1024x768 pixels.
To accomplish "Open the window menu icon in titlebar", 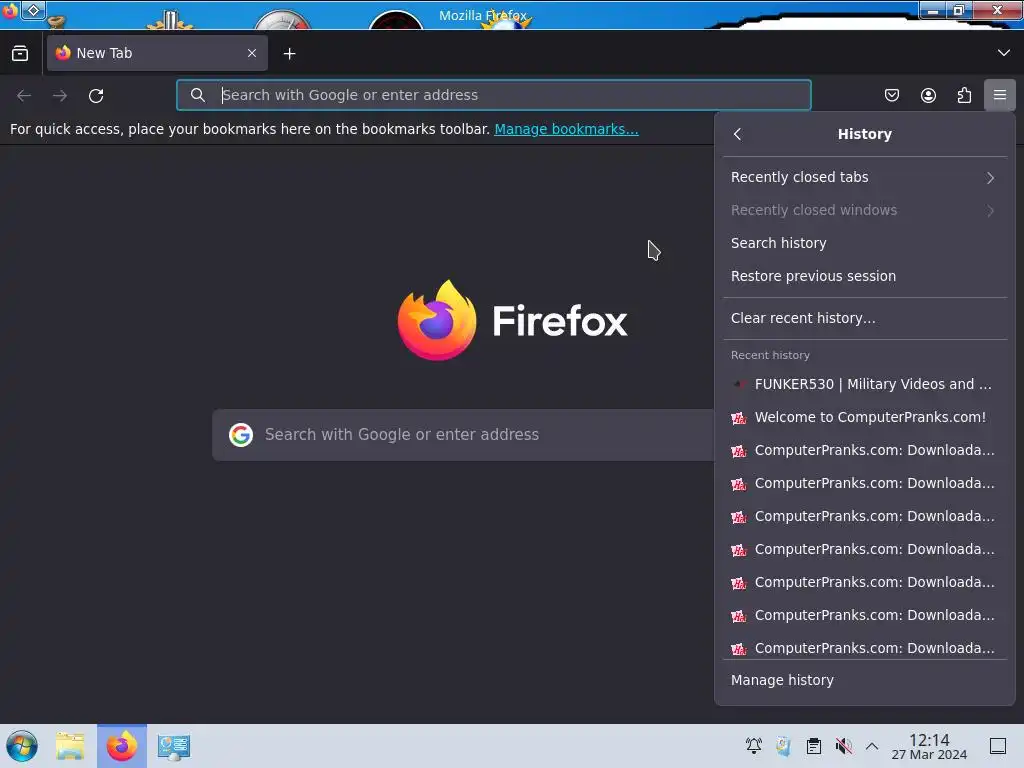I will point(10,11).
